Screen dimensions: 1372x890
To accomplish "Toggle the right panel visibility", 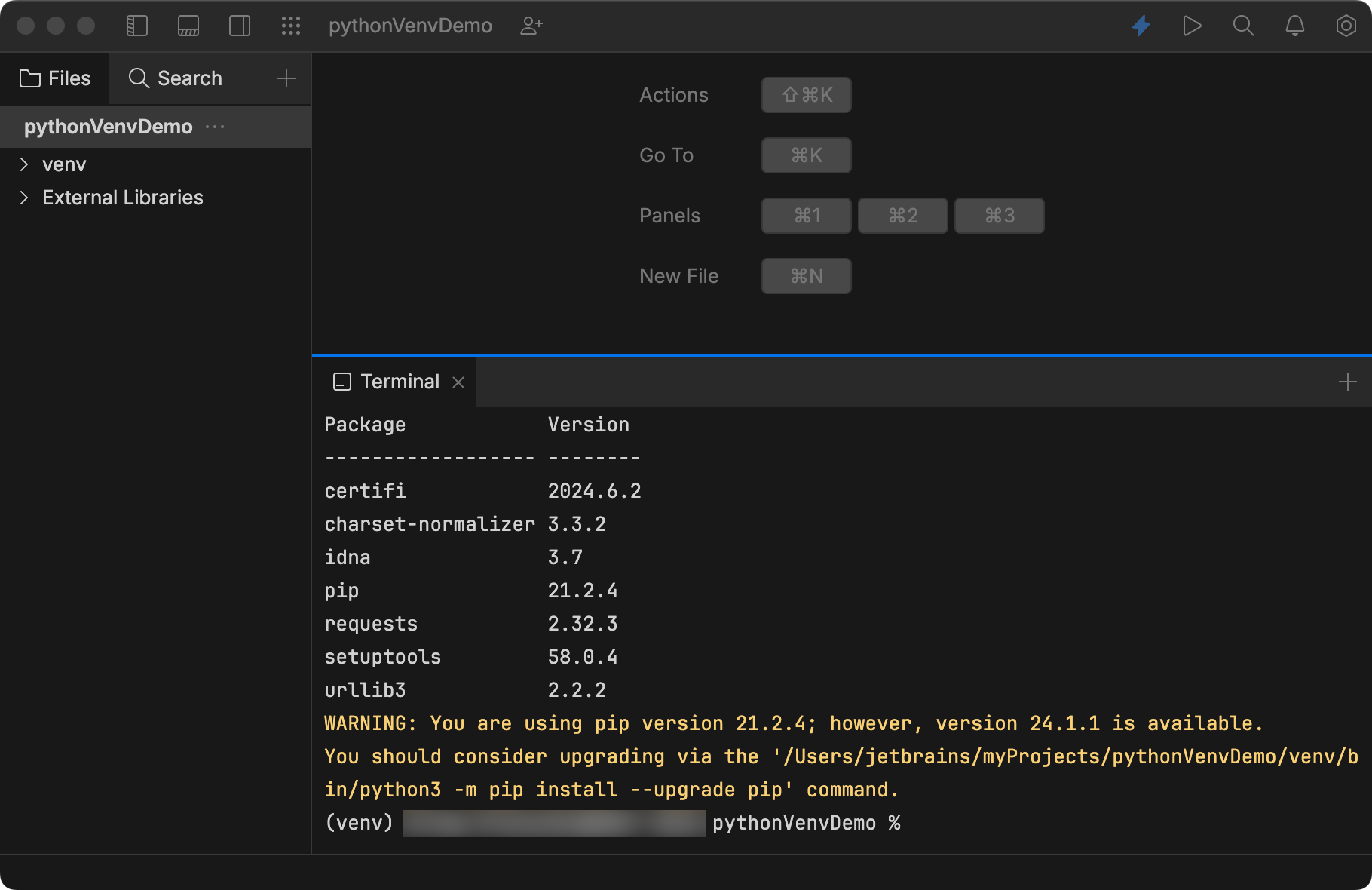I will tap(239, 25).
